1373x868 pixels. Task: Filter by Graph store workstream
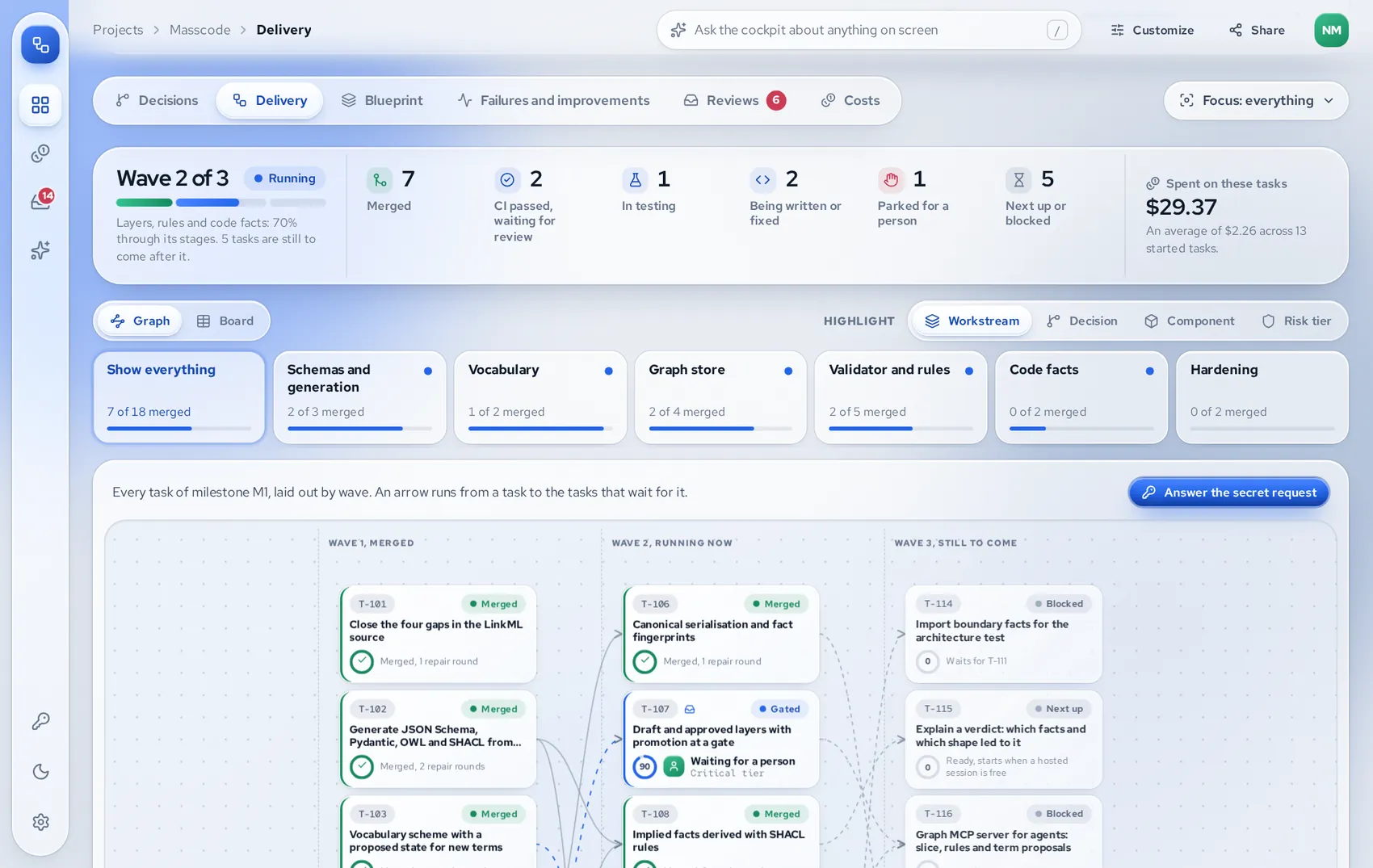click(x=720, y=396)
